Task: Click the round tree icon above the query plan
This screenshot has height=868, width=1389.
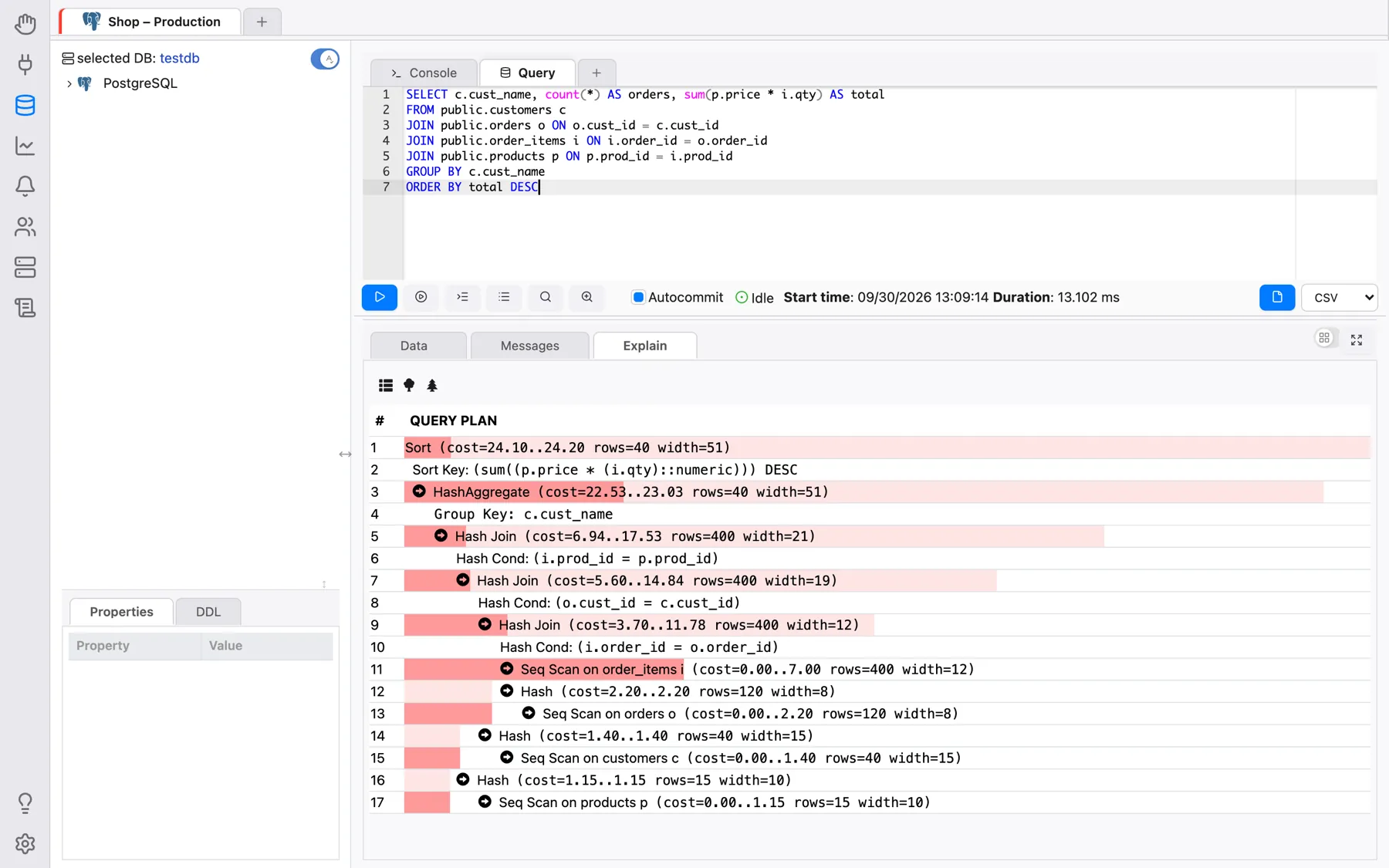Action: click(x=409, y=385)
